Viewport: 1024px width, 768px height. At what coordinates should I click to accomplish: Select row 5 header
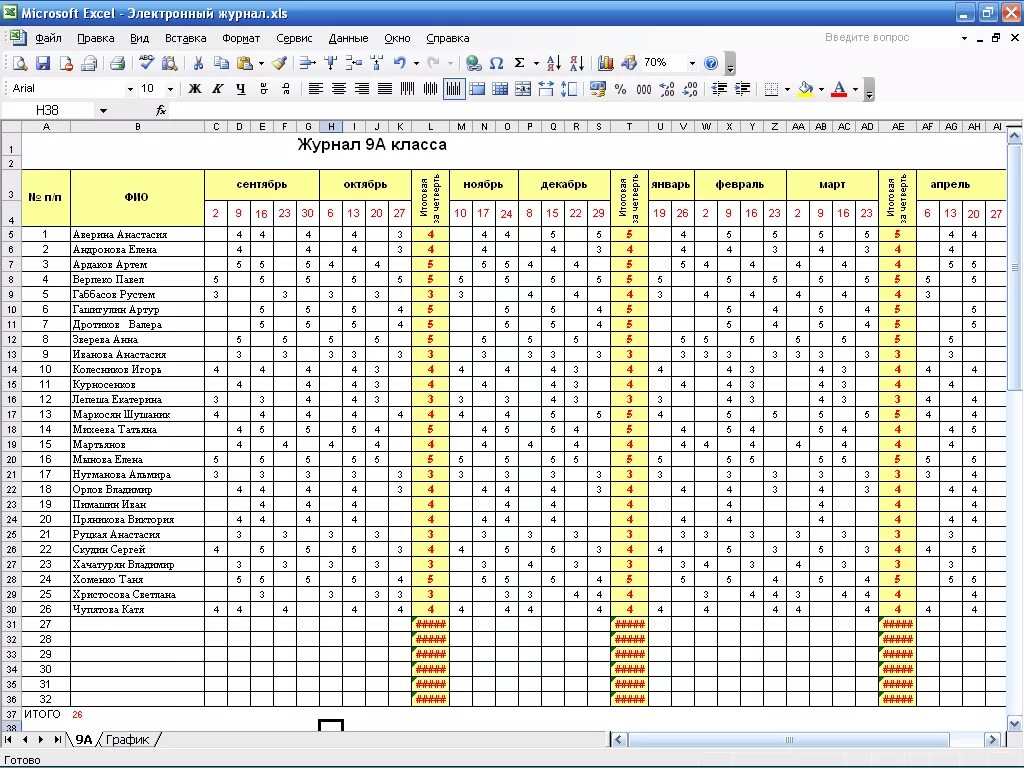pyautogui.click(x=11, y=234)
